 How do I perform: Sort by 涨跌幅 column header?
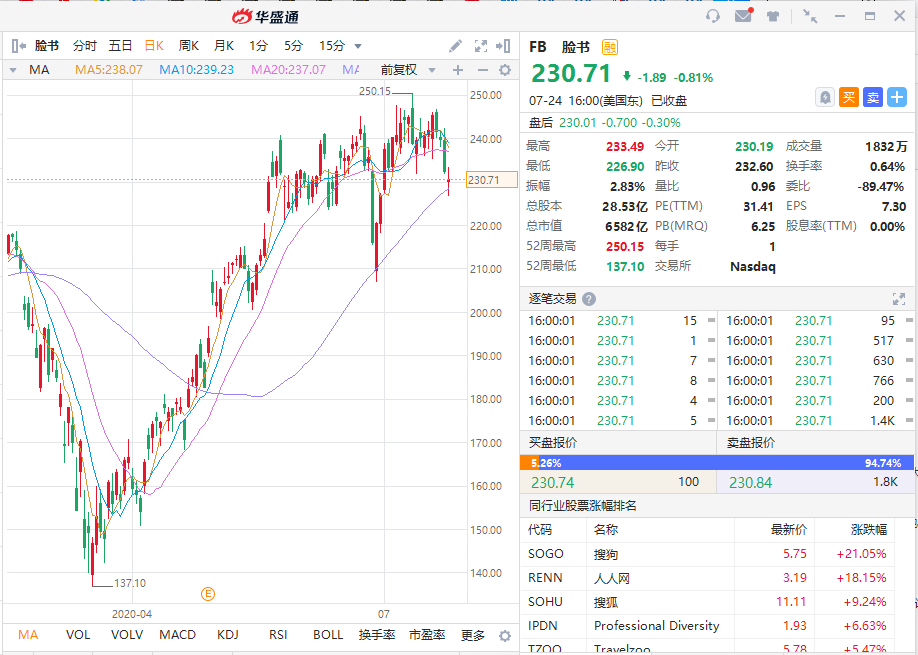point(869,530)
